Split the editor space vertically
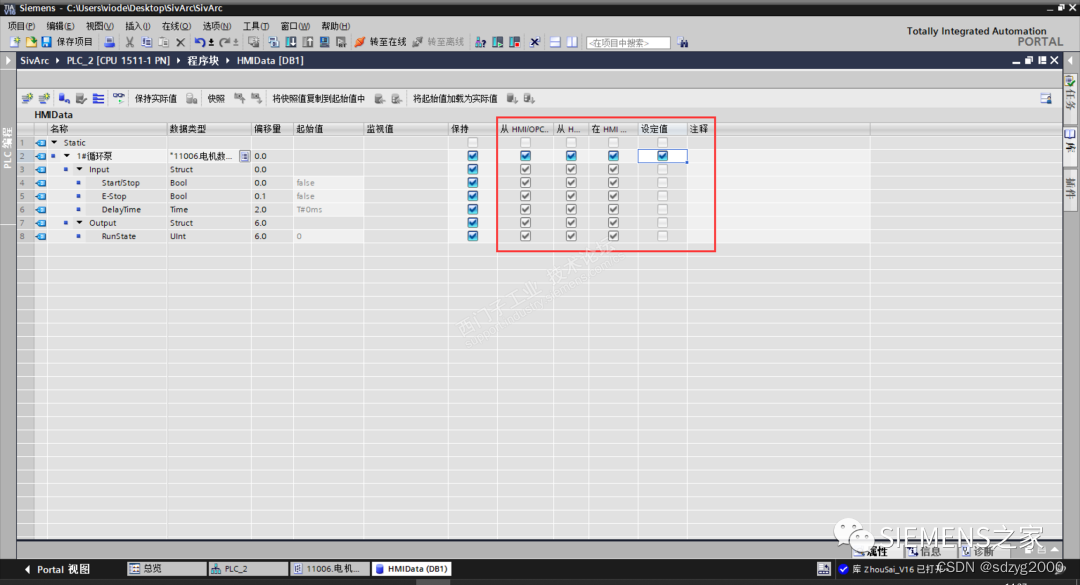 pyautogui.click(x=572, y=42)
